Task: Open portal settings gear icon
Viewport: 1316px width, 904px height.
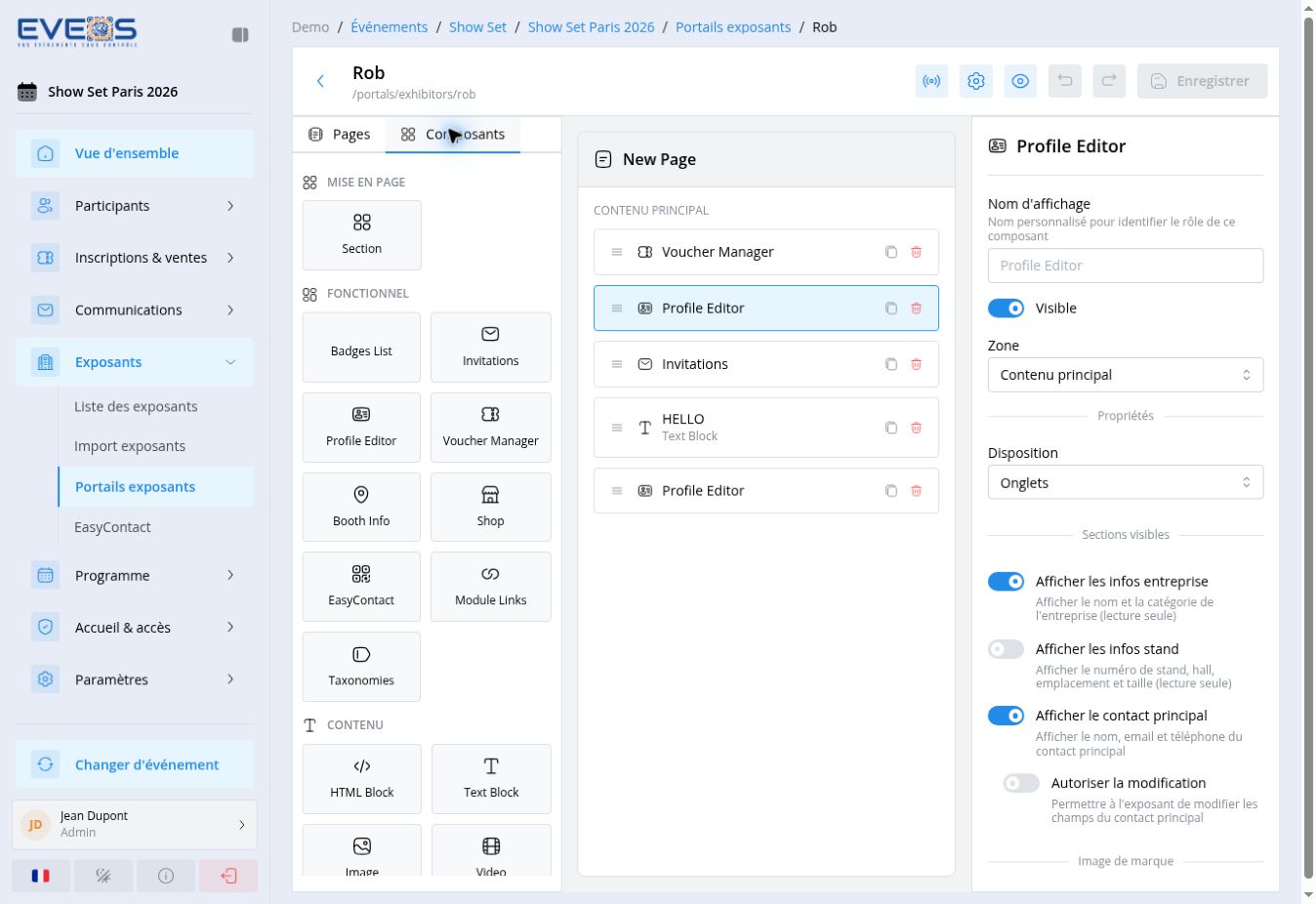Action: [975, 81]
